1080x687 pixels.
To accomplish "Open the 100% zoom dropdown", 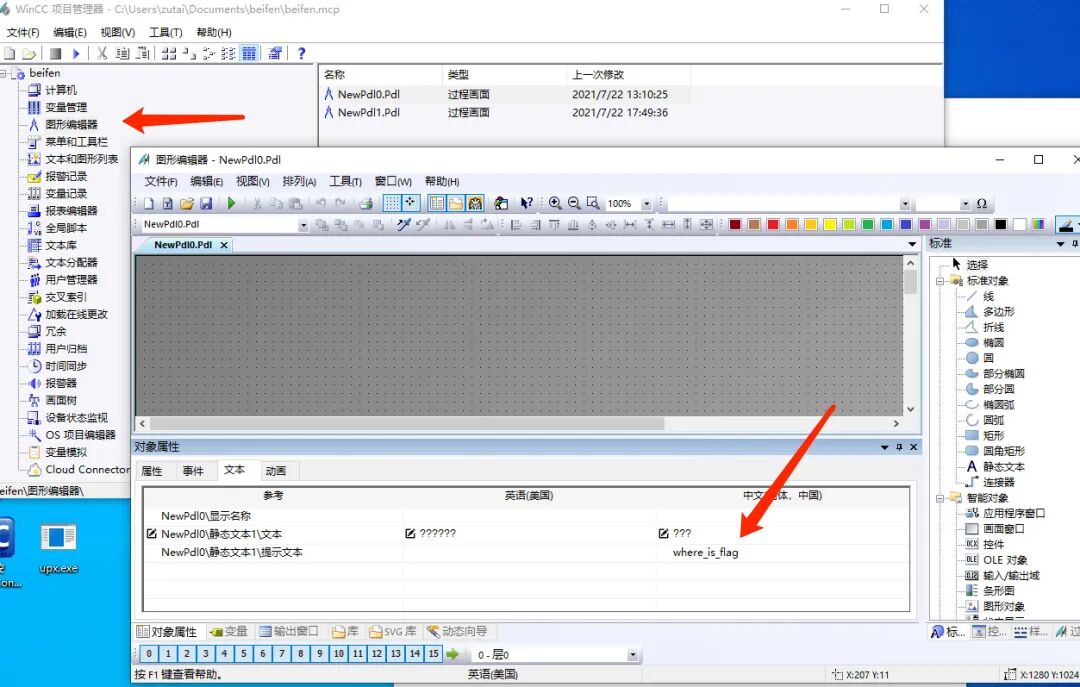I will 646,204.
